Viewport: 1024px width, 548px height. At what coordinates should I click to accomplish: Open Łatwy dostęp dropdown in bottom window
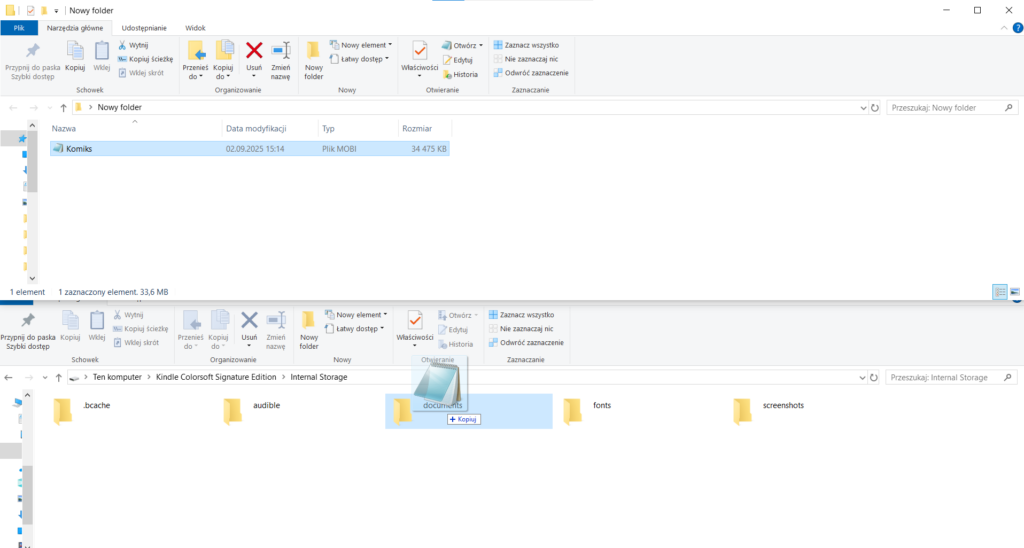point(355,329)
